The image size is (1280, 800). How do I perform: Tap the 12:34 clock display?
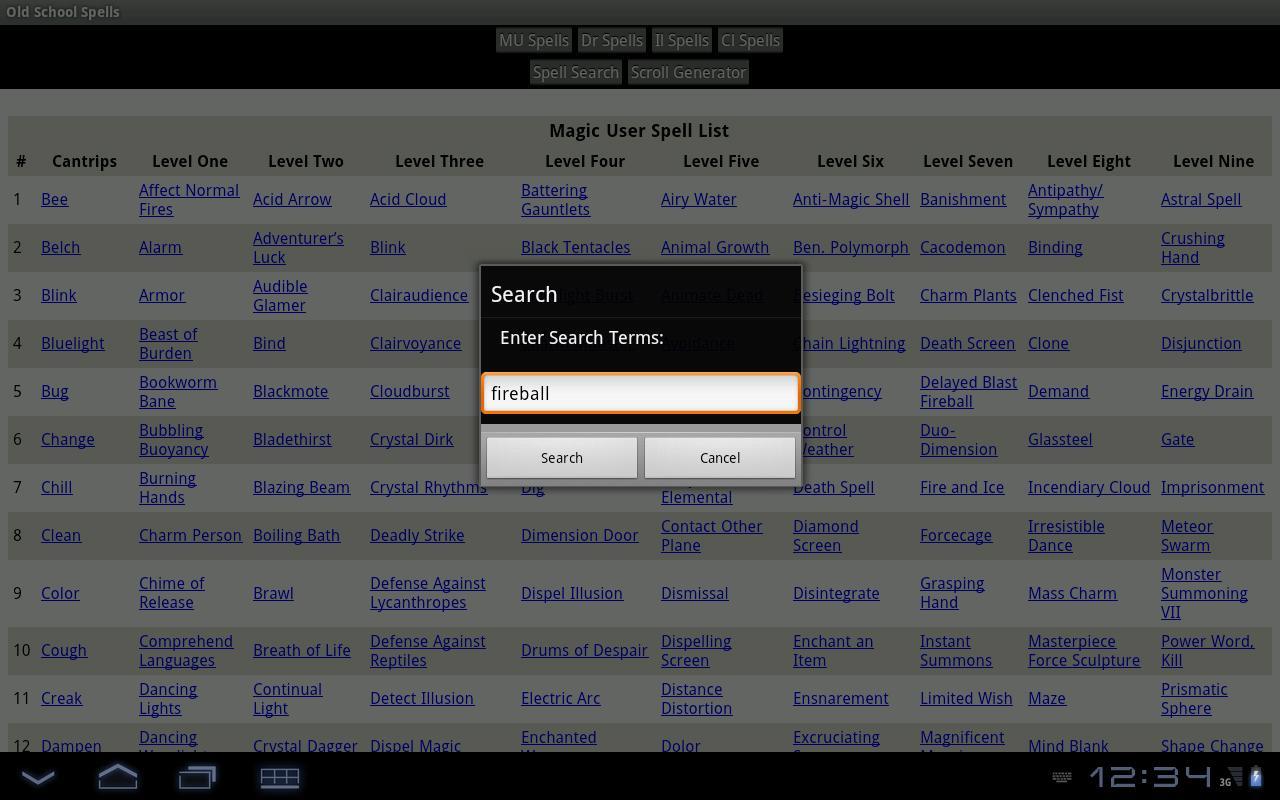[x=1149, y=777]
